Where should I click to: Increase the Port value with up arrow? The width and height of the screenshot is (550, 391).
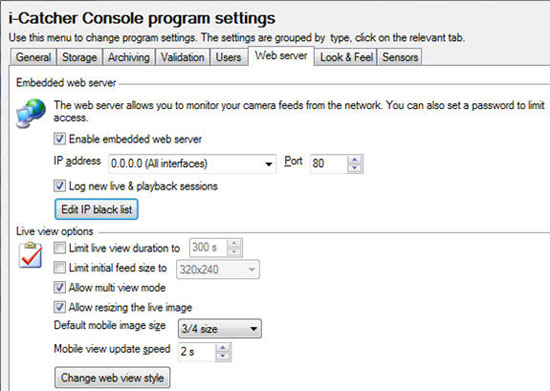tap(355, 160)
